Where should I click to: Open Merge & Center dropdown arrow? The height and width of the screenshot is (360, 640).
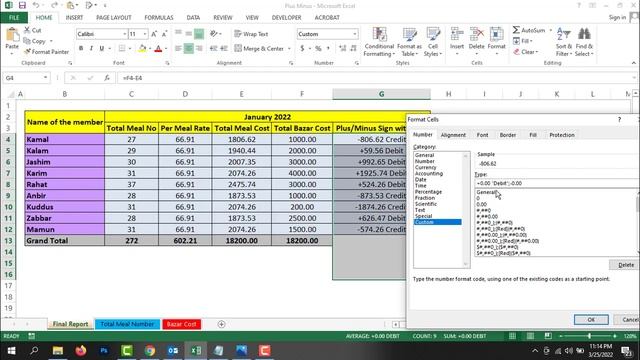(x=289, y=49)
